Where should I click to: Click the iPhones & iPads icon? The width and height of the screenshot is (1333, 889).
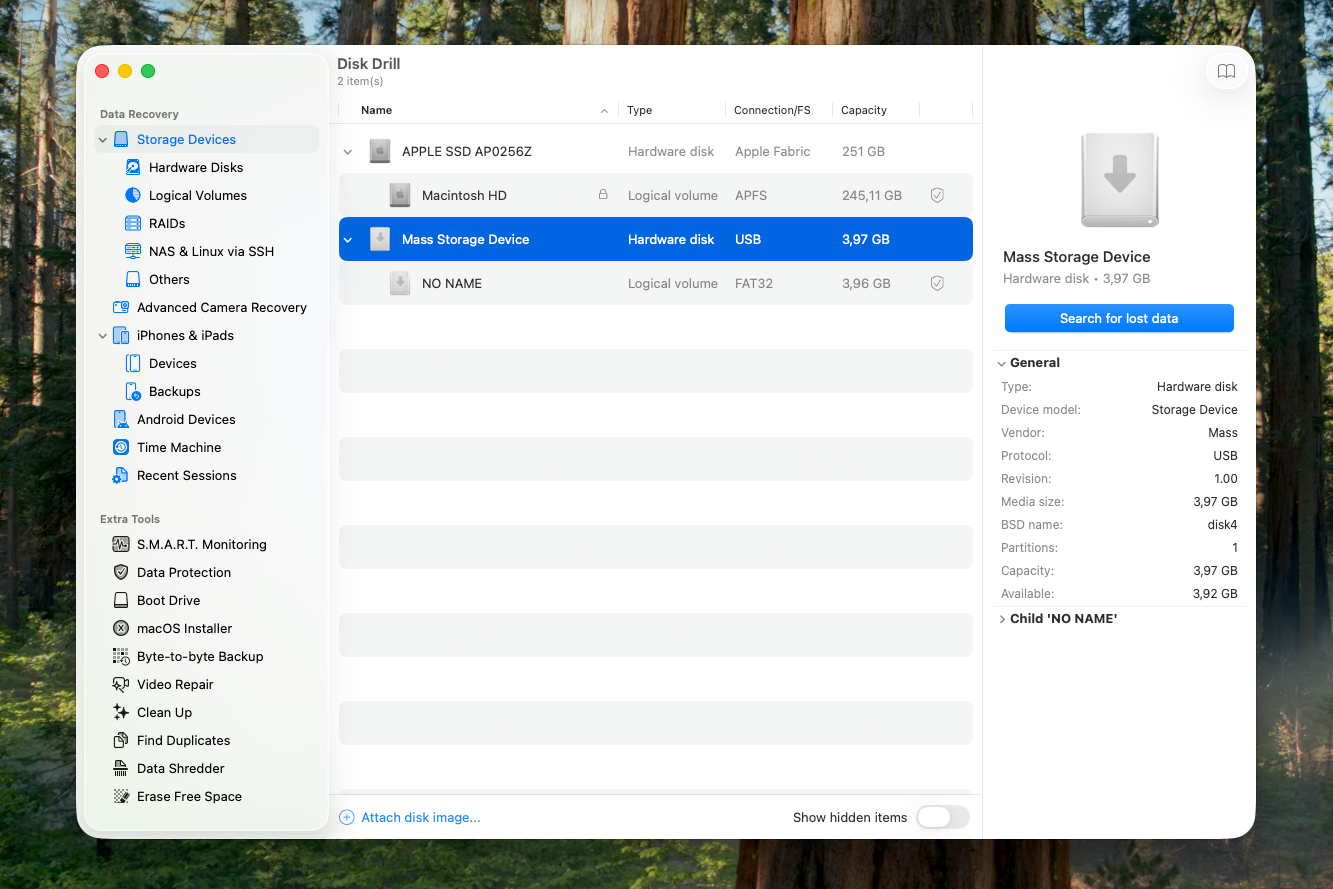coord(121,335)
